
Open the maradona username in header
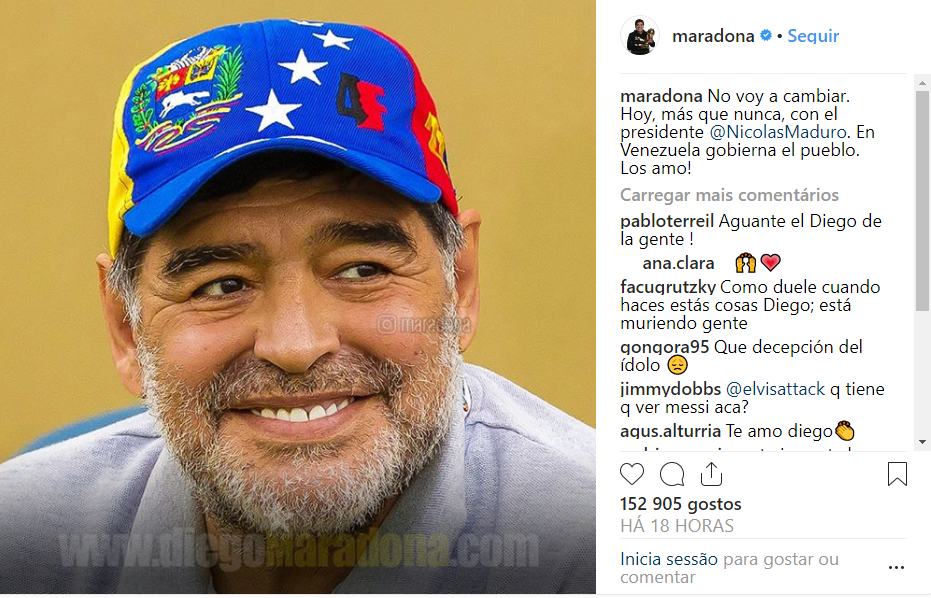point(713,36)
